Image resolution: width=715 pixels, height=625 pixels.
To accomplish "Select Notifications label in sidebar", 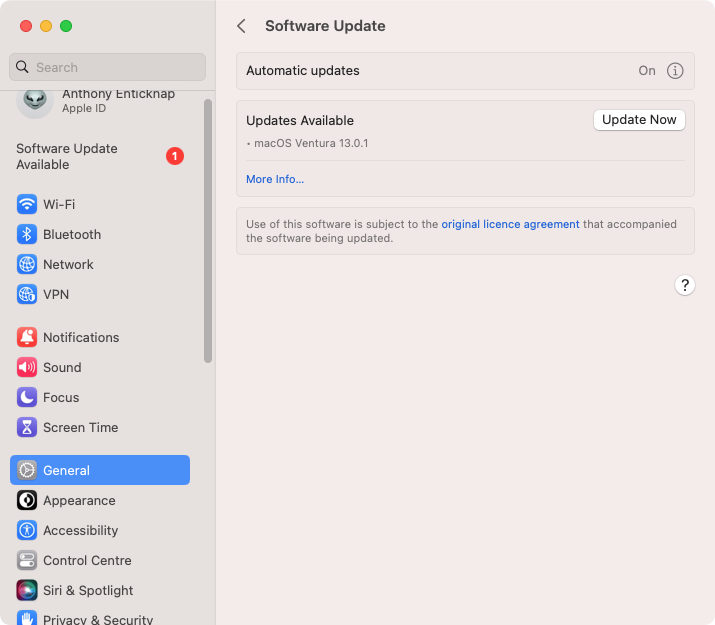I will tap(81, 337).
